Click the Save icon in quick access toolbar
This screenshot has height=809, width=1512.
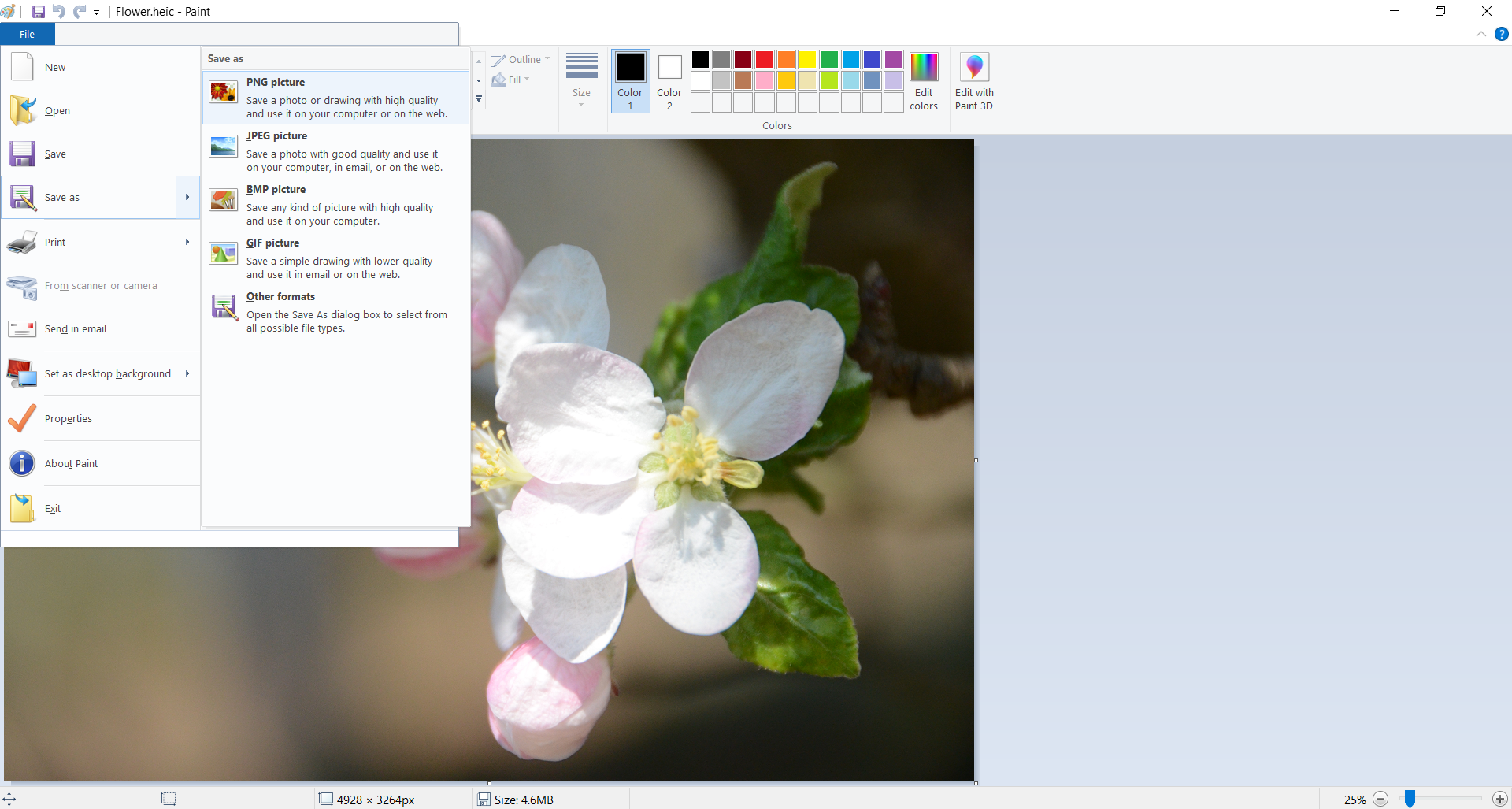click(x=38, y=12)
